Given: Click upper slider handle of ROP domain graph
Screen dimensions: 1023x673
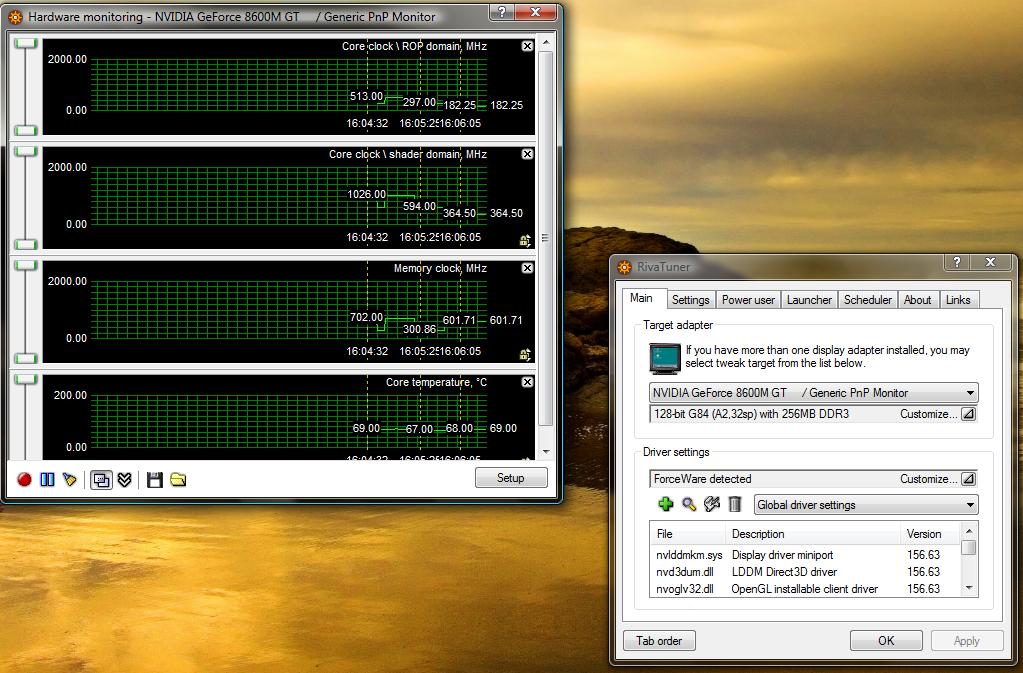Looking at the screenshot, I should [25, 43].
